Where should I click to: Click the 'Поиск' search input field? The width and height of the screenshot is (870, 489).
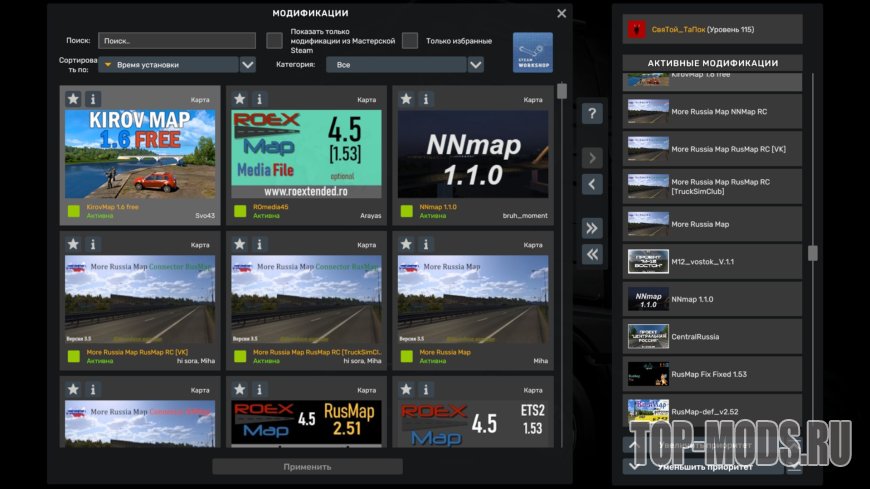click(177, 41)
